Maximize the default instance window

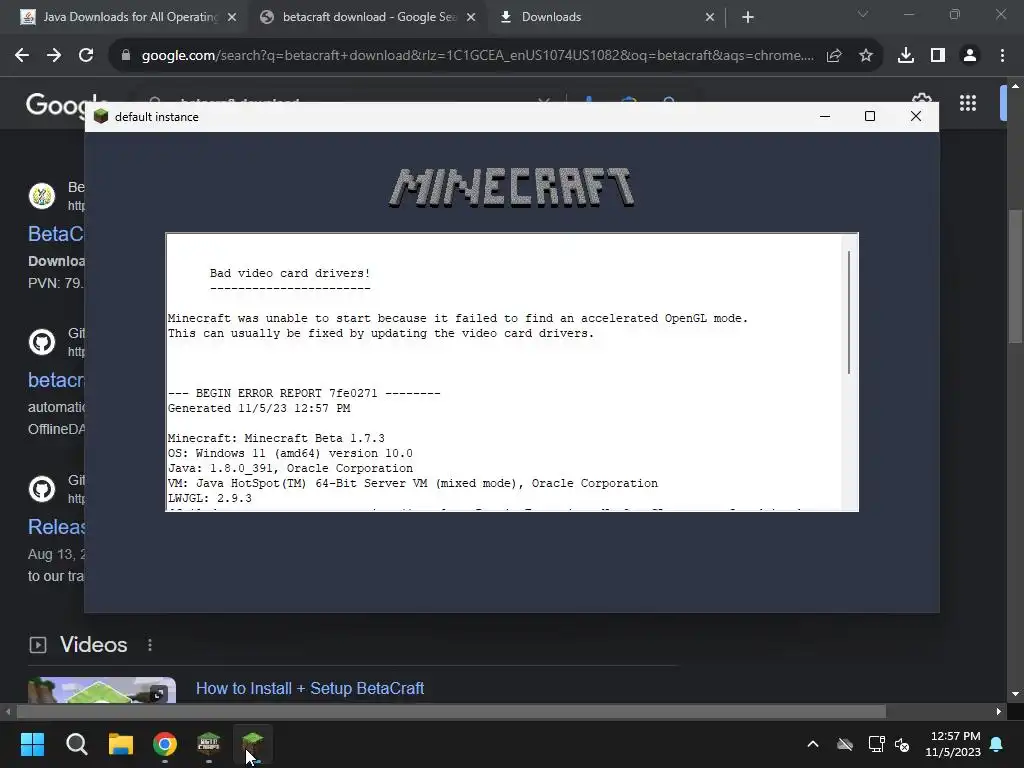click(x=870, y=116)
